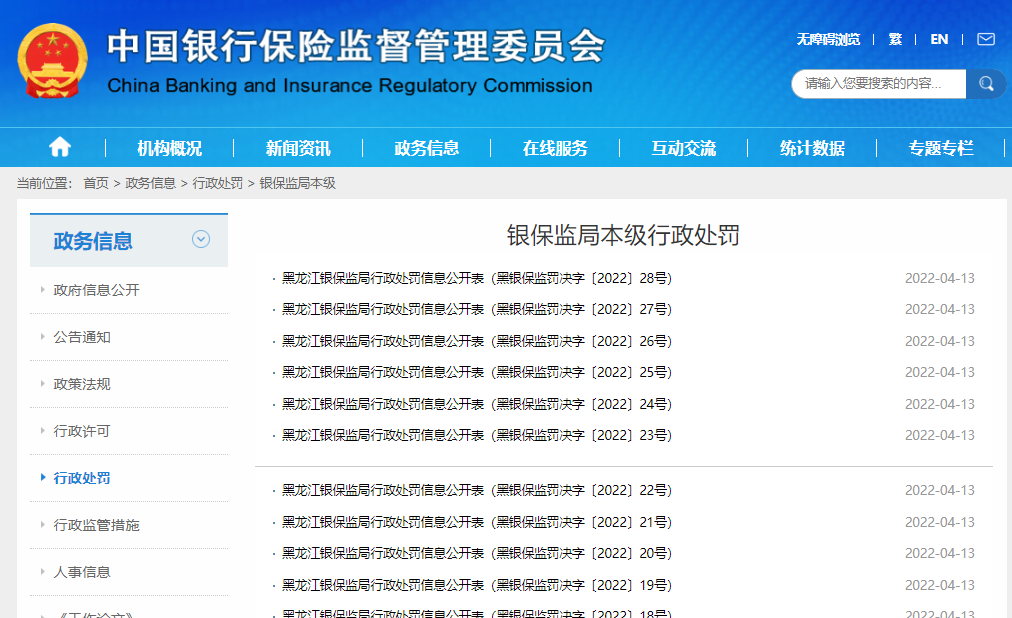Click the arrow icon beside 行政处罚 sidebar item

(42, 478)
